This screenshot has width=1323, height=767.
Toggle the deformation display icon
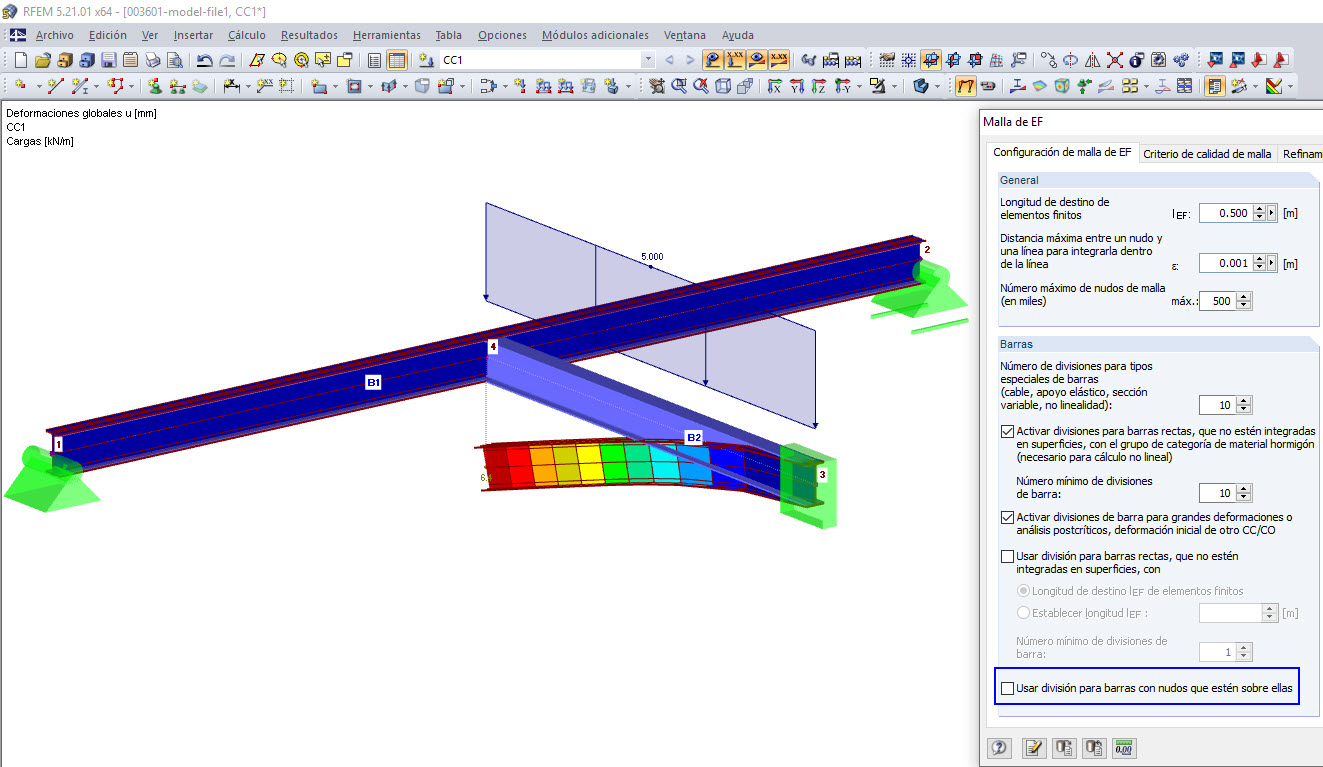(966, 86)
